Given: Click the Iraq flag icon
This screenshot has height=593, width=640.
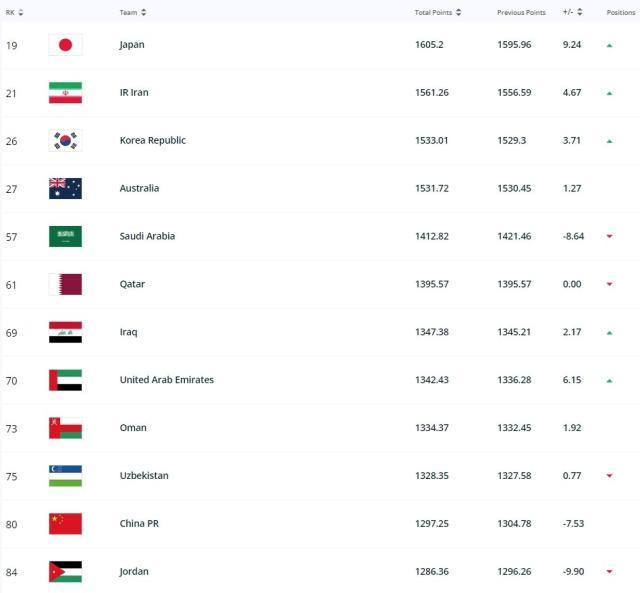Looking at the screenshot, I should tap(65, 332).
